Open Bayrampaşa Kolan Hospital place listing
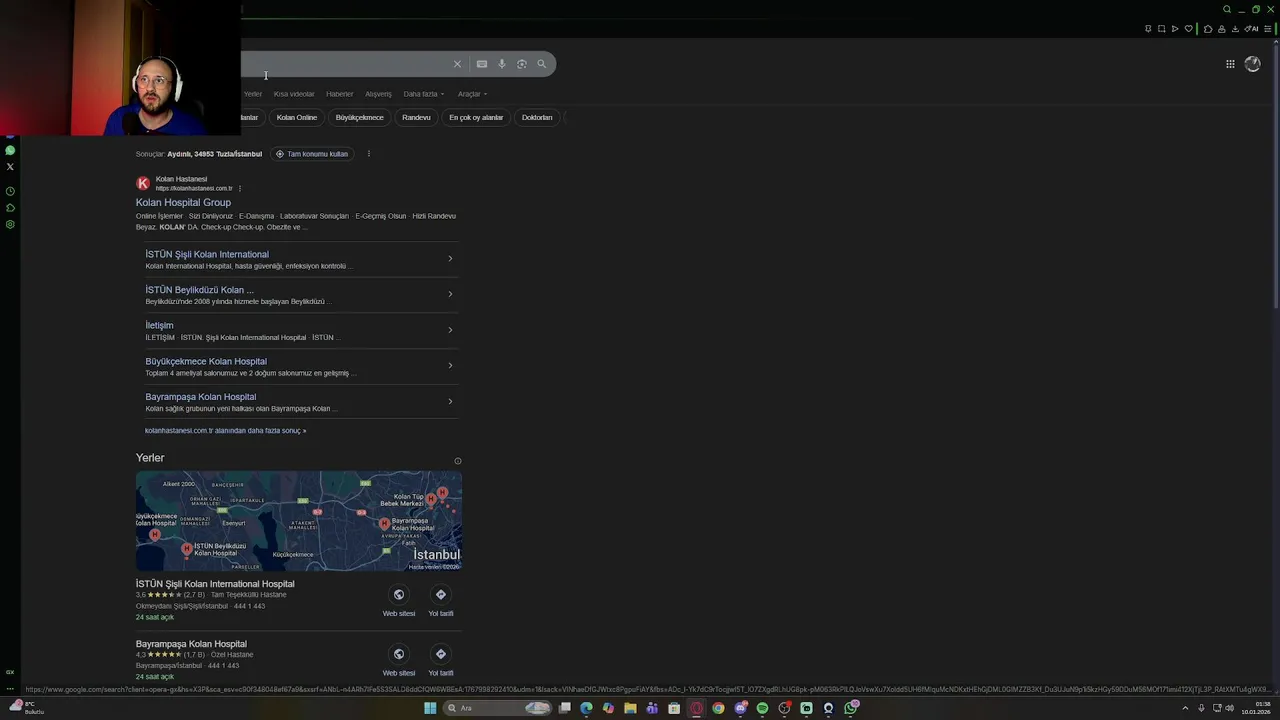The image size is (1280, 720). coord(191,644)
